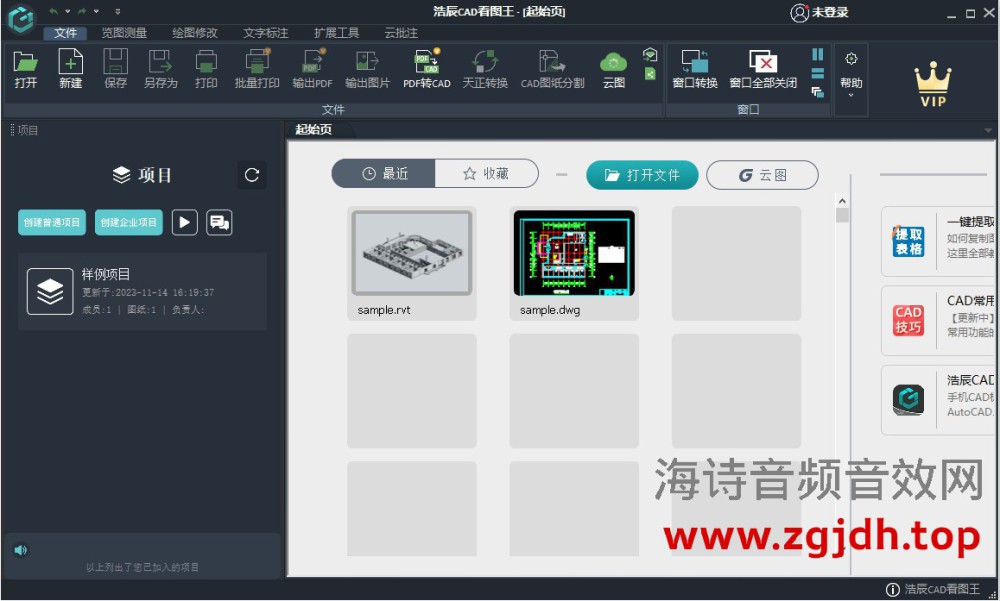The width and height of the screenshot is (1000, 601).
Task: Click the sample.rvt file name label
Action: tap(384, 310)
